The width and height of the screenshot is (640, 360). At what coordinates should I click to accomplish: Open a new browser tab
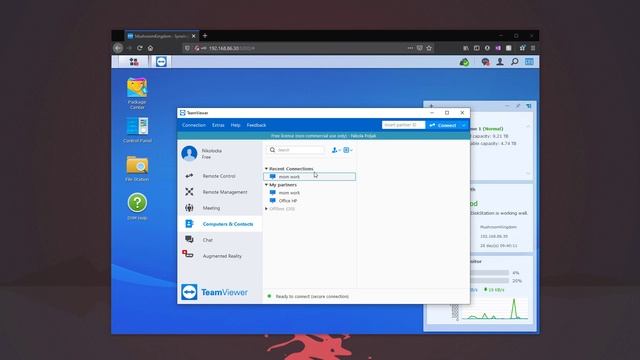click(x=205, y=36)
